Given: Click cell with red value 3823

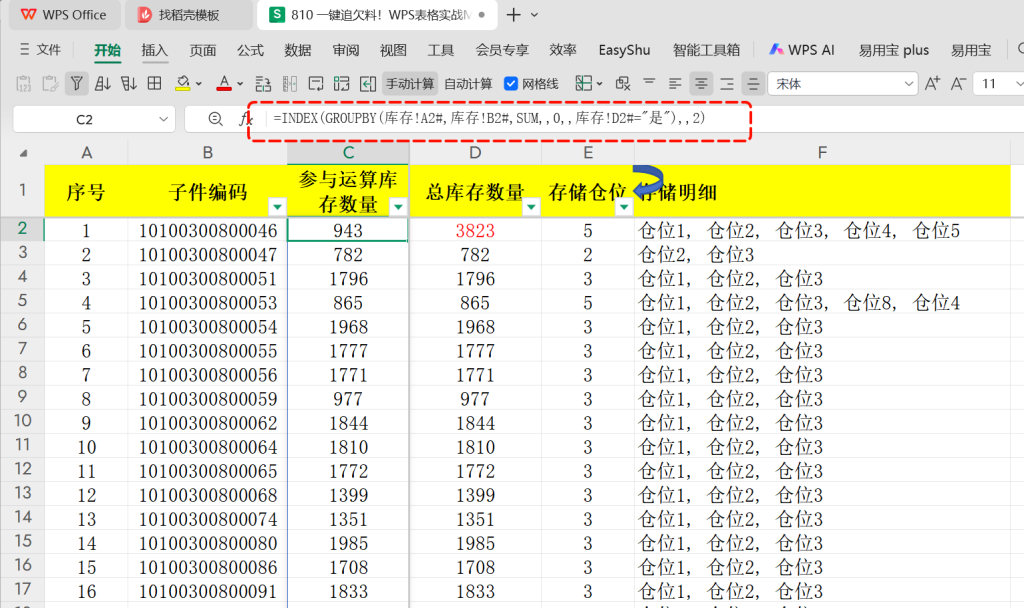Looking at the screenshot, I should tap(475, 231).
